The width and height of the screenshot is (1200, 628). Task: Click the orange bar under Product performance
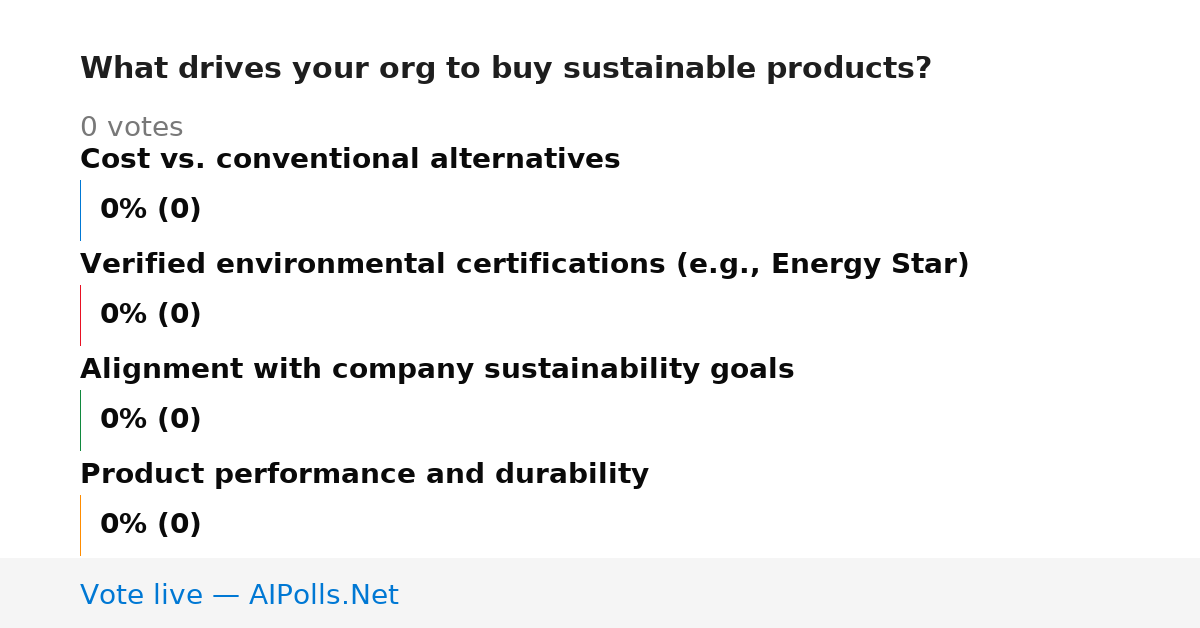pyautogui.click(x=80, y=525)
